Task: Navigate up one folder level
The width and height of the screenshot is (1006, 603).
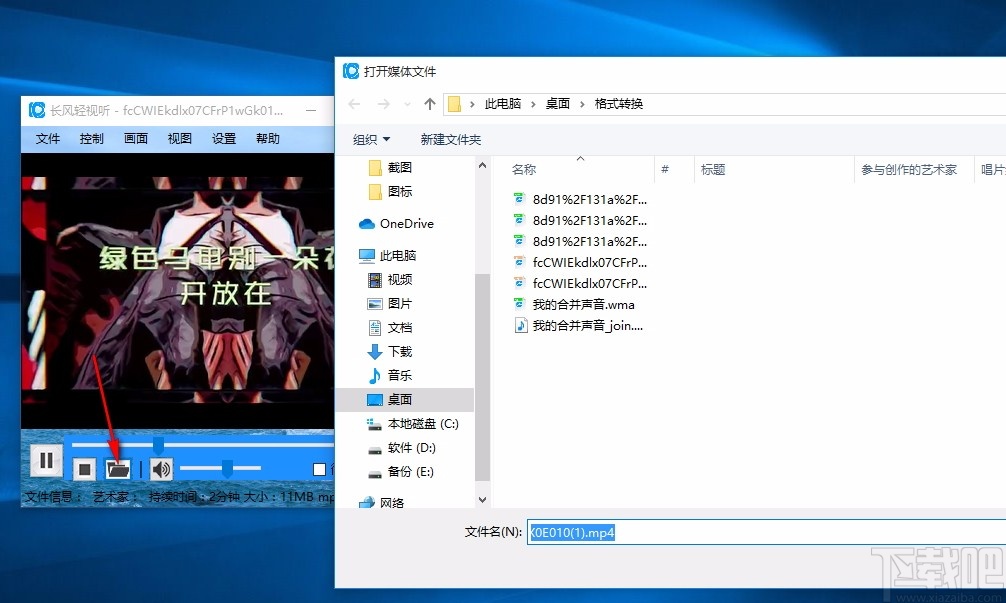Action: point(429,103)
